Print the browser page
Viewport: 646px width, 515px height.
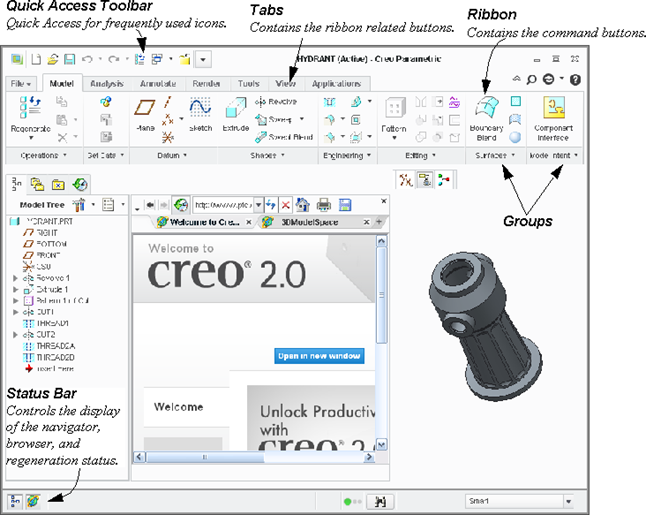point(324,205)
